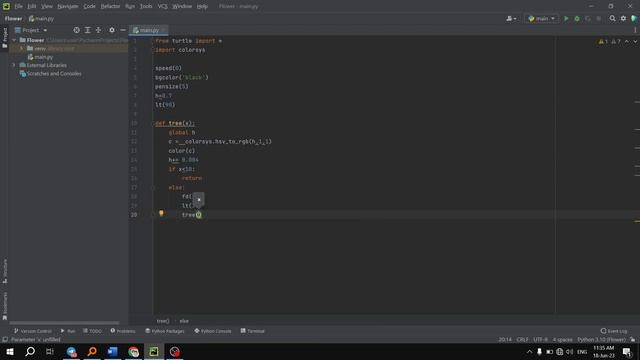Image resolution: width=640 pixels, height=360 pixels.
Task: Click the intention light bulb on line 20
Action: coord(161,213)
